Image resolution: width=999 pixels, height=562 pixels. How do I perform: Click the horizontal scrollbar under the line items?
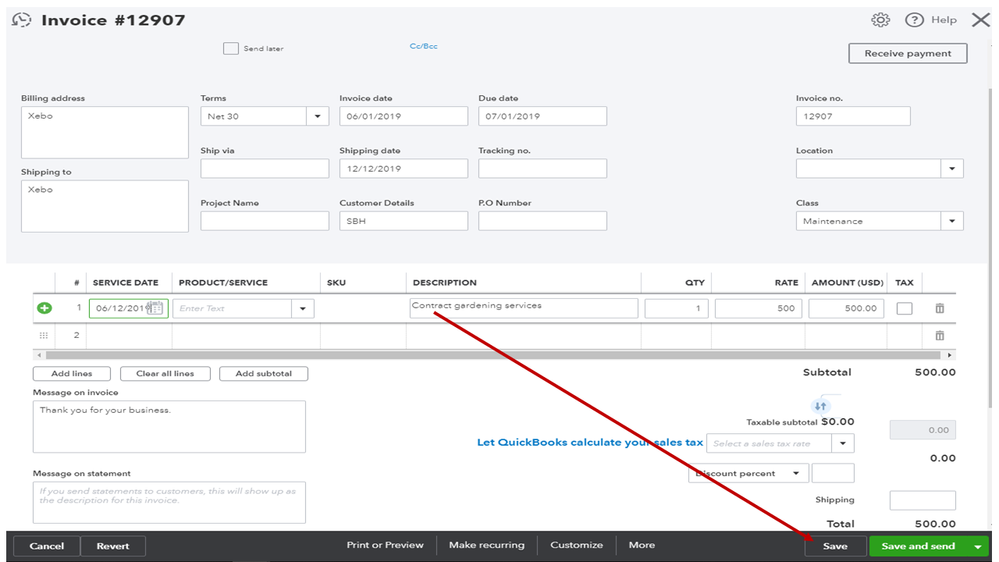[x=494, y=355]
